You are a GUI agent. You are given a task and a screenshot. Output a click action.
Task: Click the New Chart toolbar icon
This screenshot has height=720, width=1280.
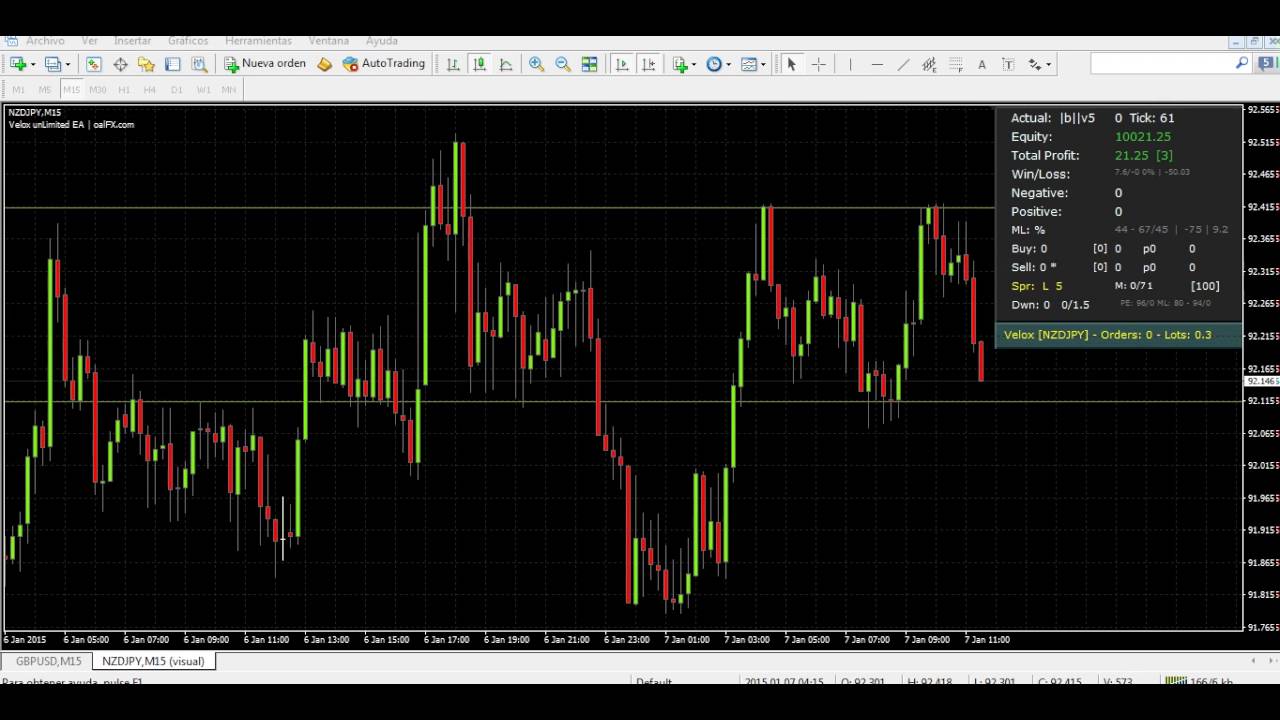[x=17, y=64]
